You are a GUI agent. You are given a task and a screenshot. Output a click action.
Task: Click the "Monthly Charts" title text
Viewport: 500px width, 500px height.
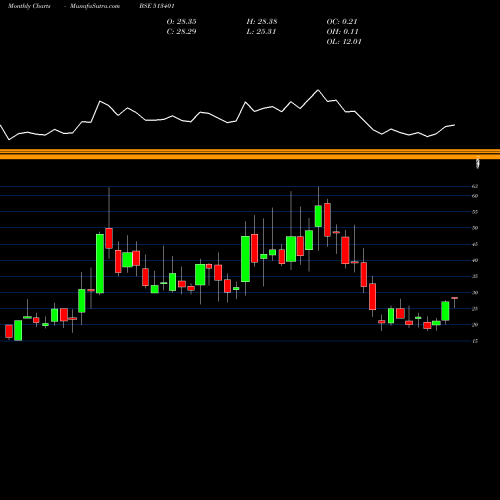[29, 6]
